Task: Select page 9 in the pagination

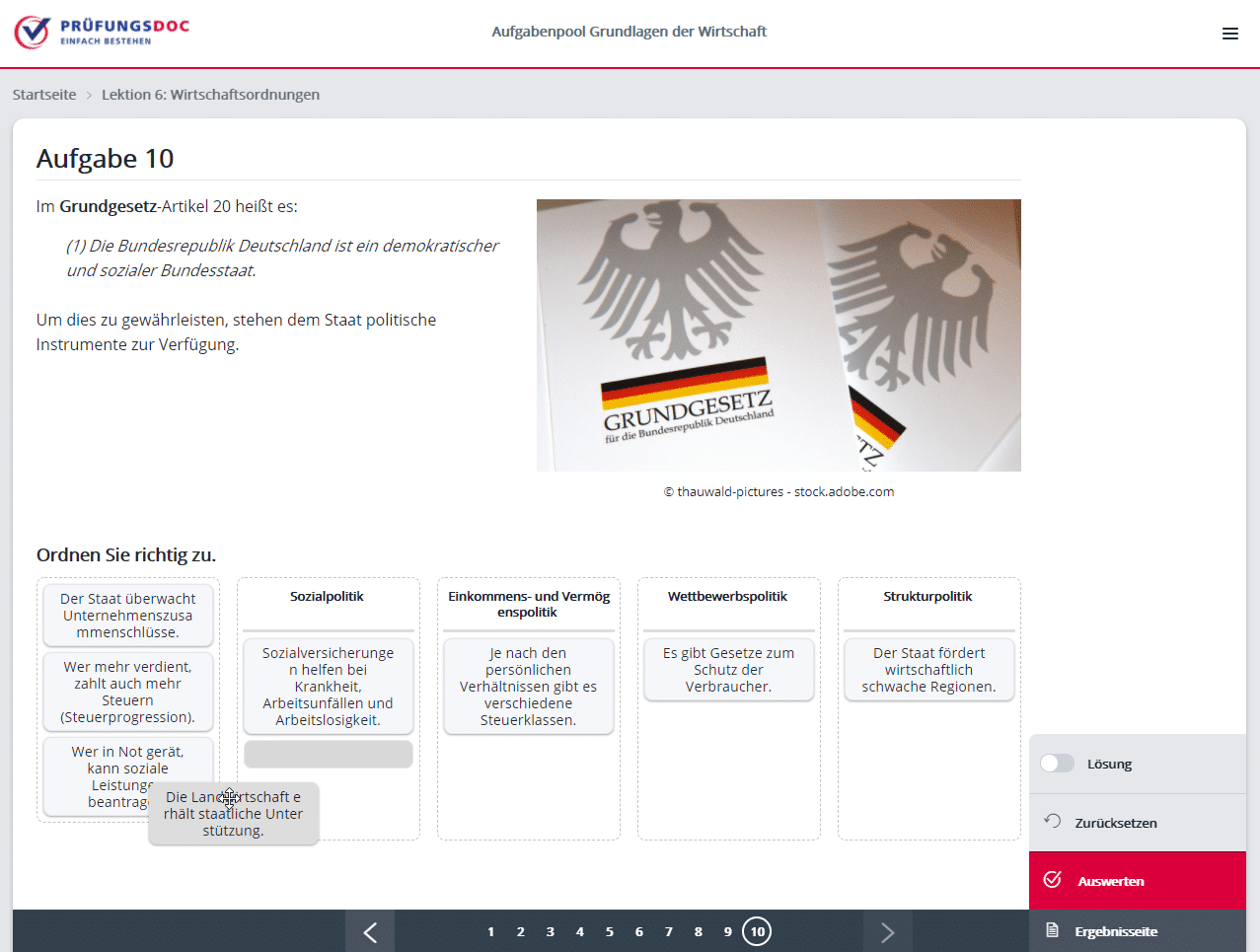Action: coord(727,932)
